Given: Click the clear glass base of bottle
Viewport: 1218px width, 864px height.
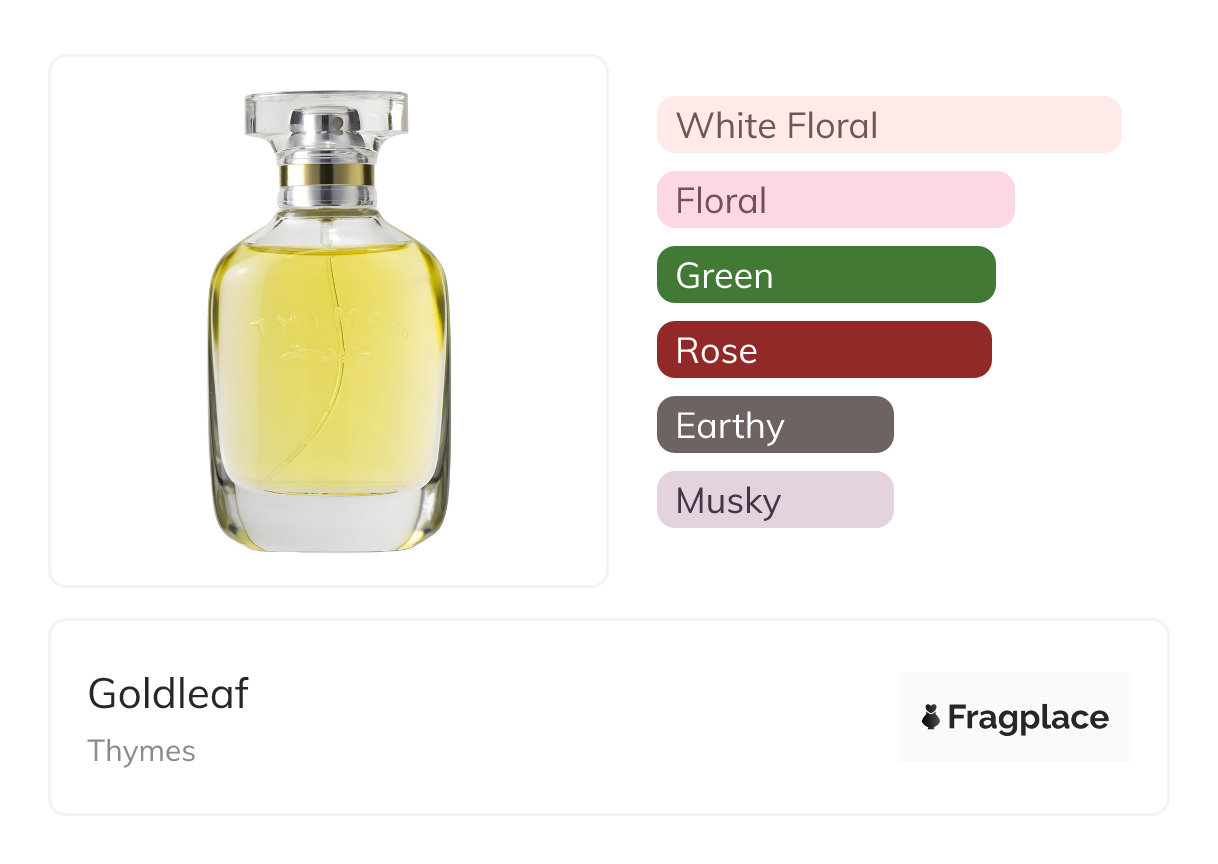Looking at the screenshot, I should 328,522.
